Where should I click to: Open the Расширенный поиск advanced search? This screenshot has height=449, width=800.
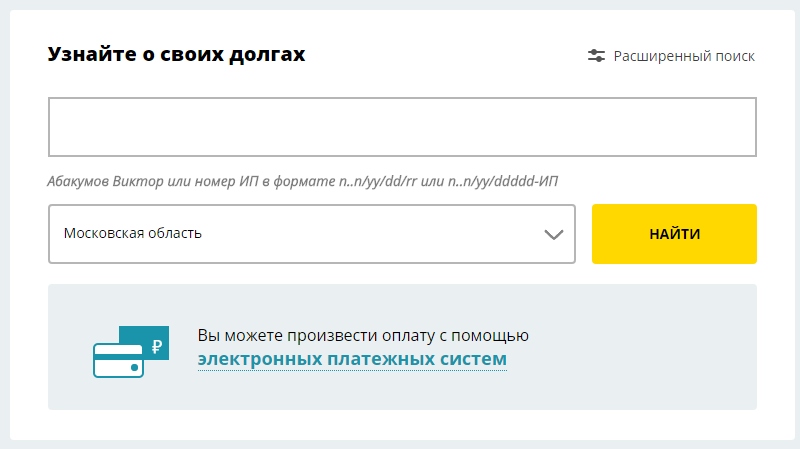(x=683, y=56)
